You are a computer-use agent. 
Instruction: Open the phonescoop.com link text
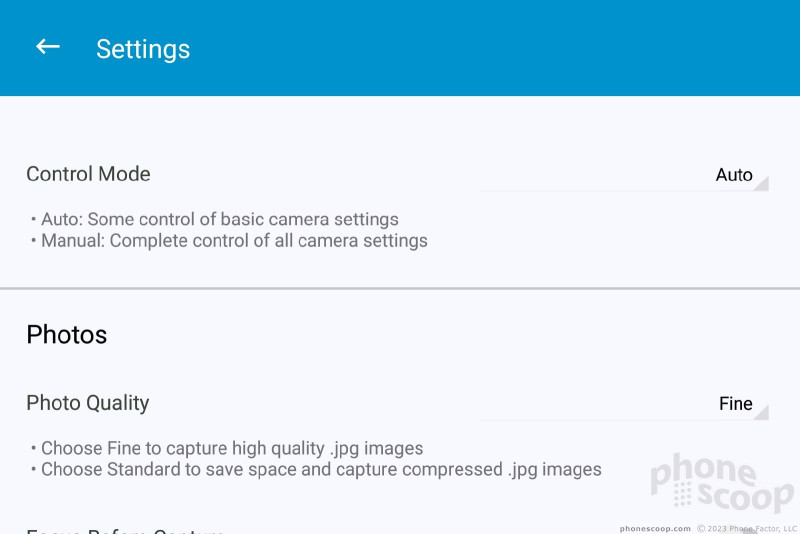655,529
